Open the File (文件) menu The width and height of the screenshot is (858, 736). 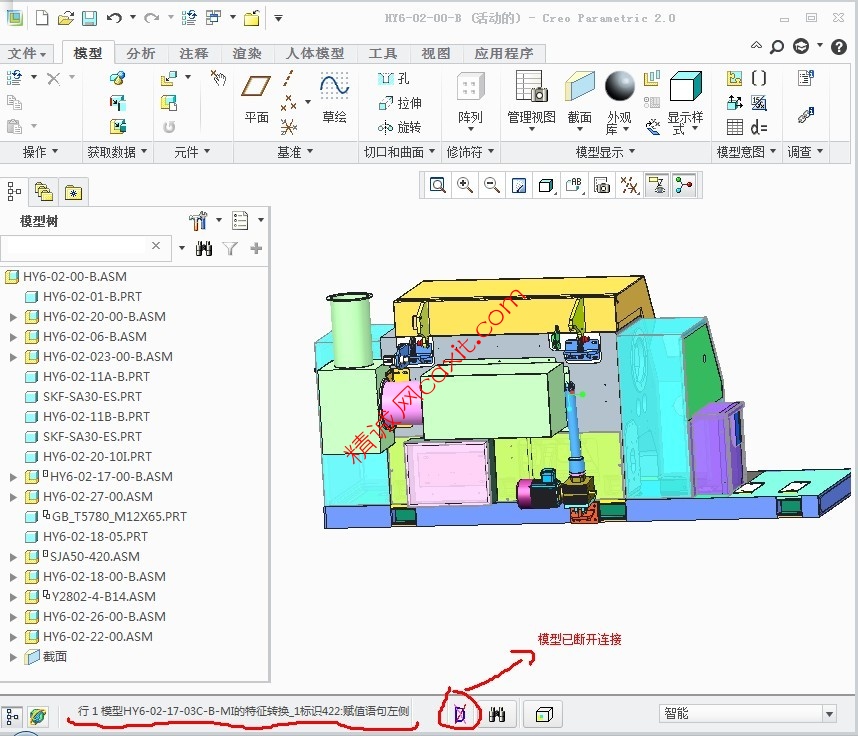pos(26,53)
